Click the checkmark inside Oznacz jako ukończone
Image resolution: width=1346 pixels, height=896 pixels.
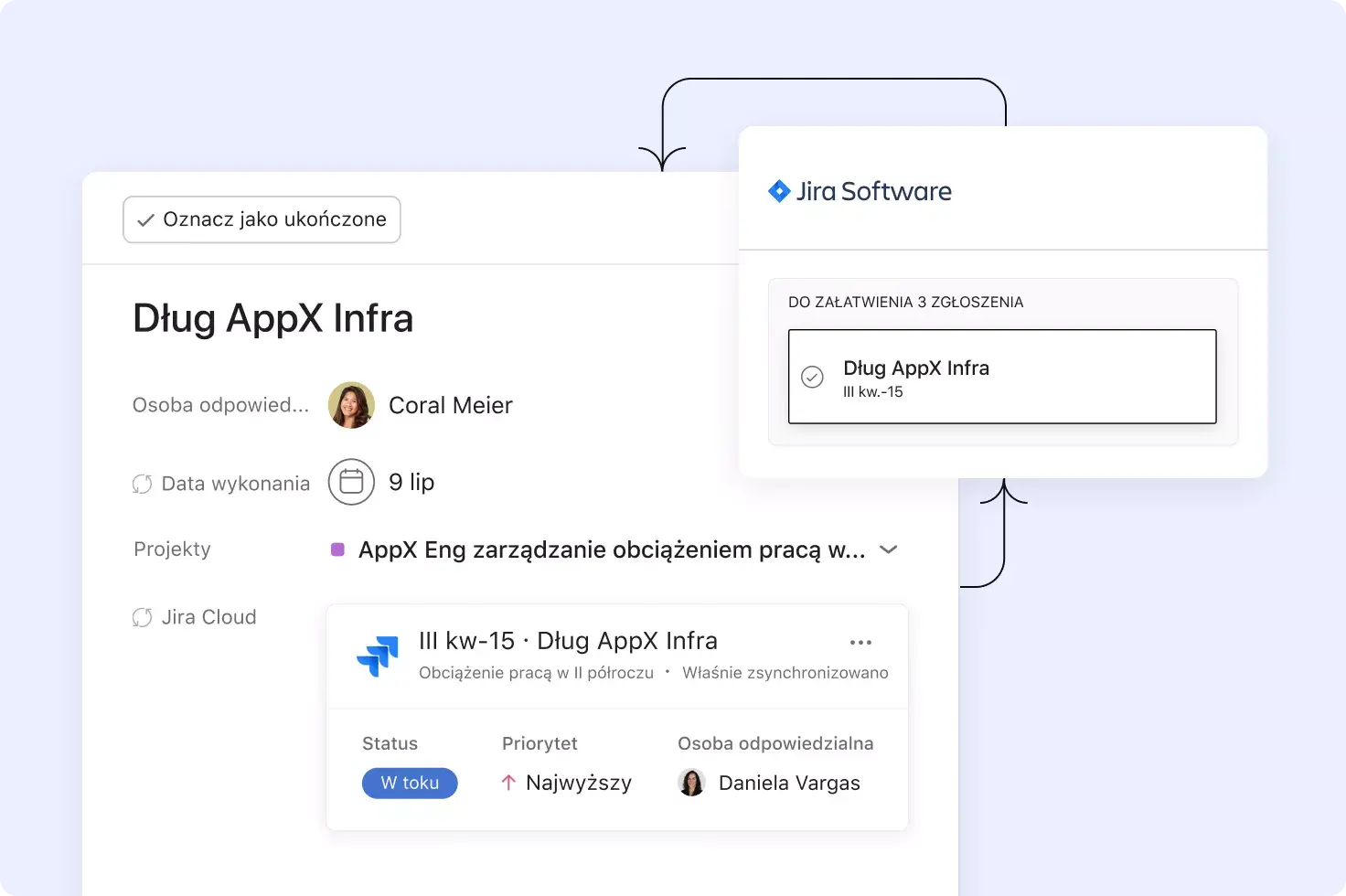145,219
